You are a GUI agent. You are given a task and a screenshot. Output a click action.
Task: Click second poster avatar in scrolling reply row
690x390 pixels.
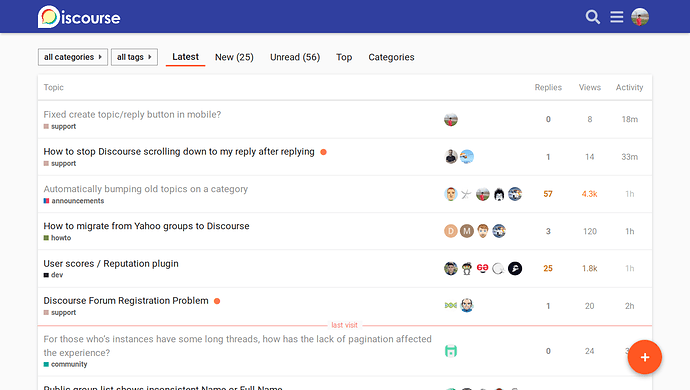coord(467,157)
